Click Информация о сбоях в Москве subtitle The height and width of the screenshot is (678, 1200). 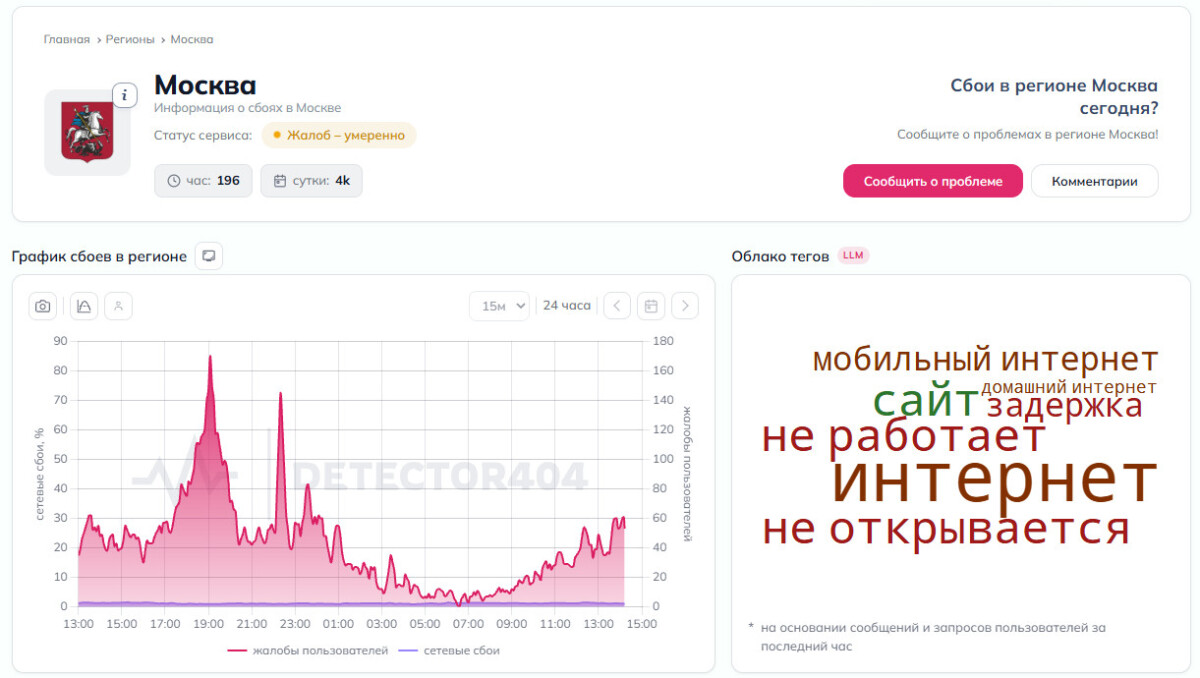click(x=247, y=108)
